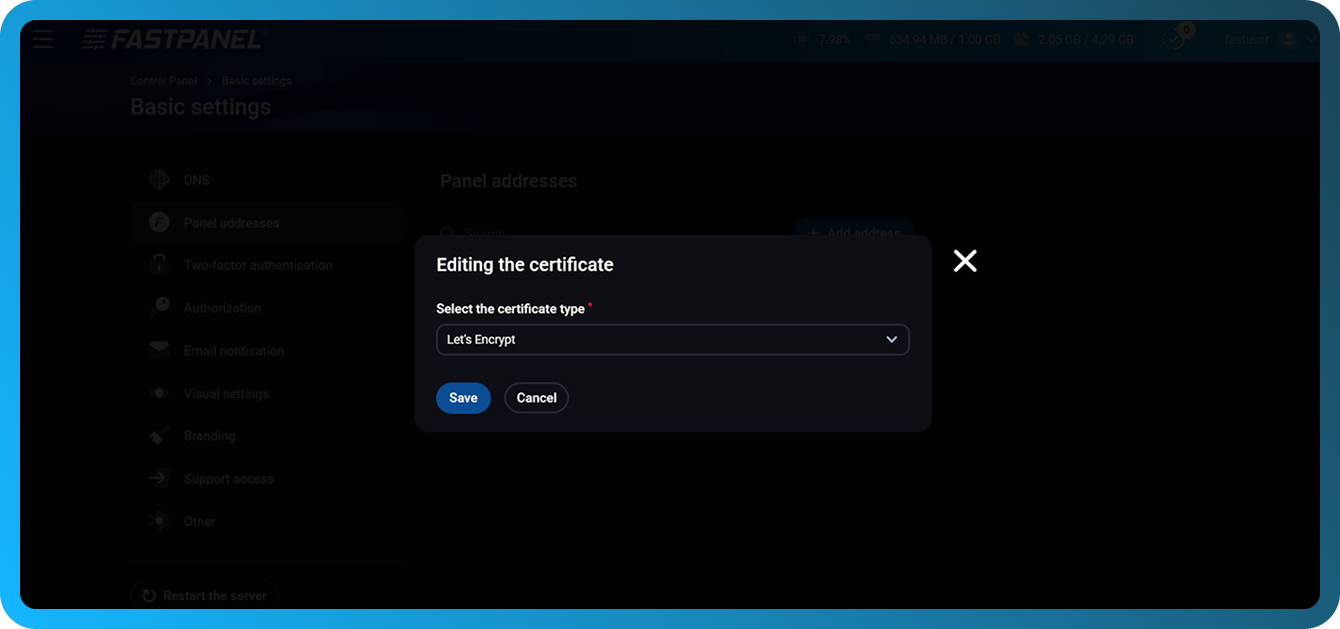
Task: Select Other in the settings sidebar
Action: [160, 520]
